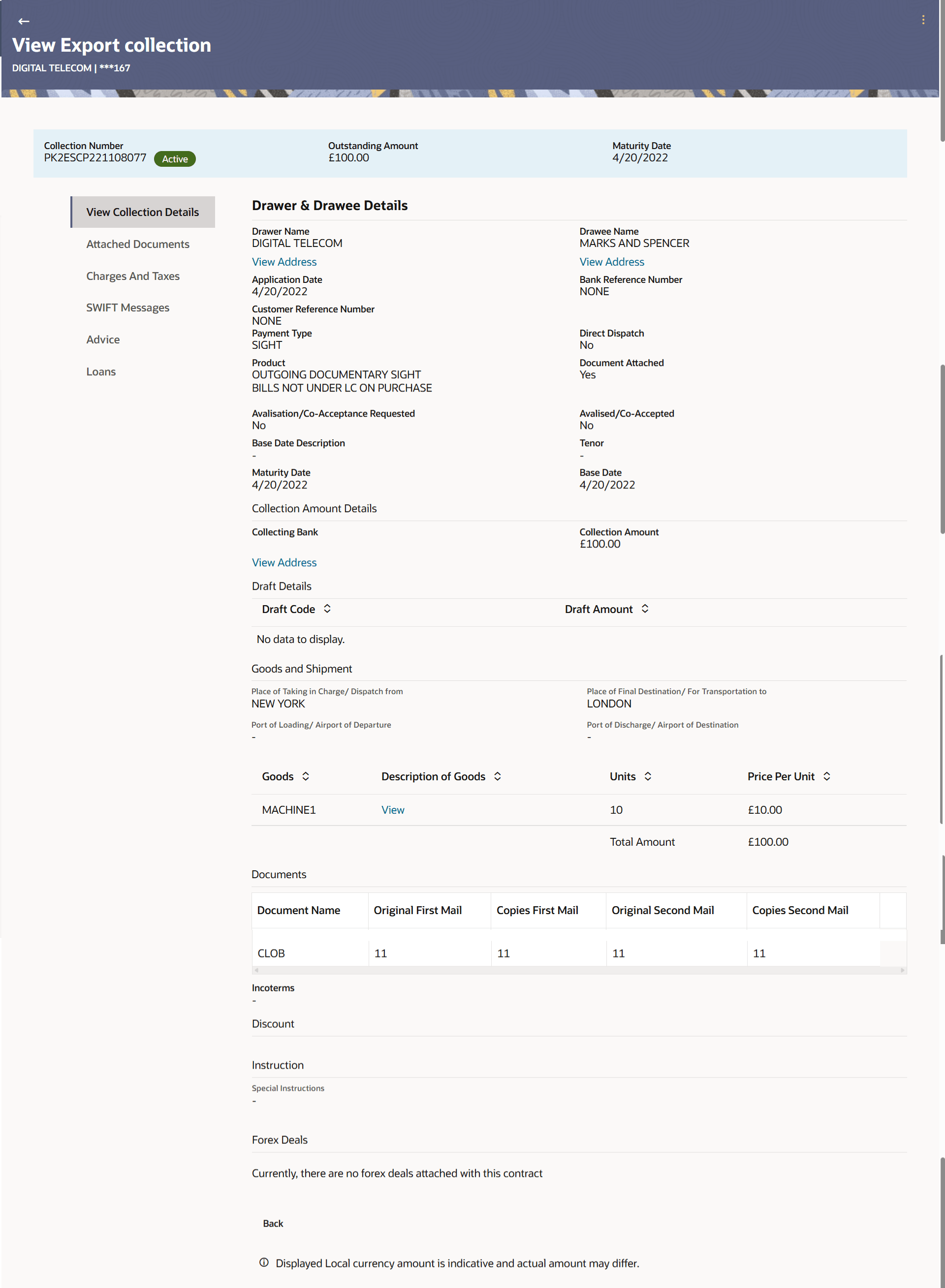The width and height of the screenshot is (945, 1288).
Task: Sort by Draft Code column arrows
Action: click(327, 609)
